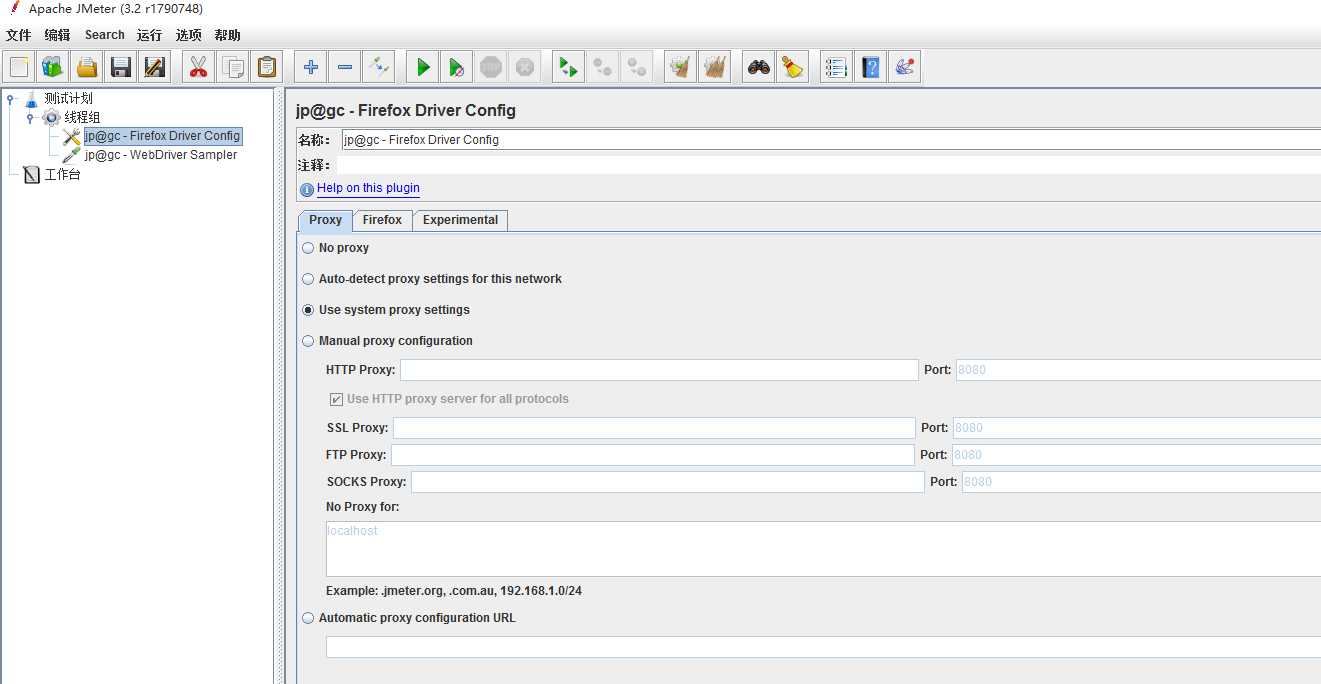Click the SOCKS Proxy host field

pos(668,482)
